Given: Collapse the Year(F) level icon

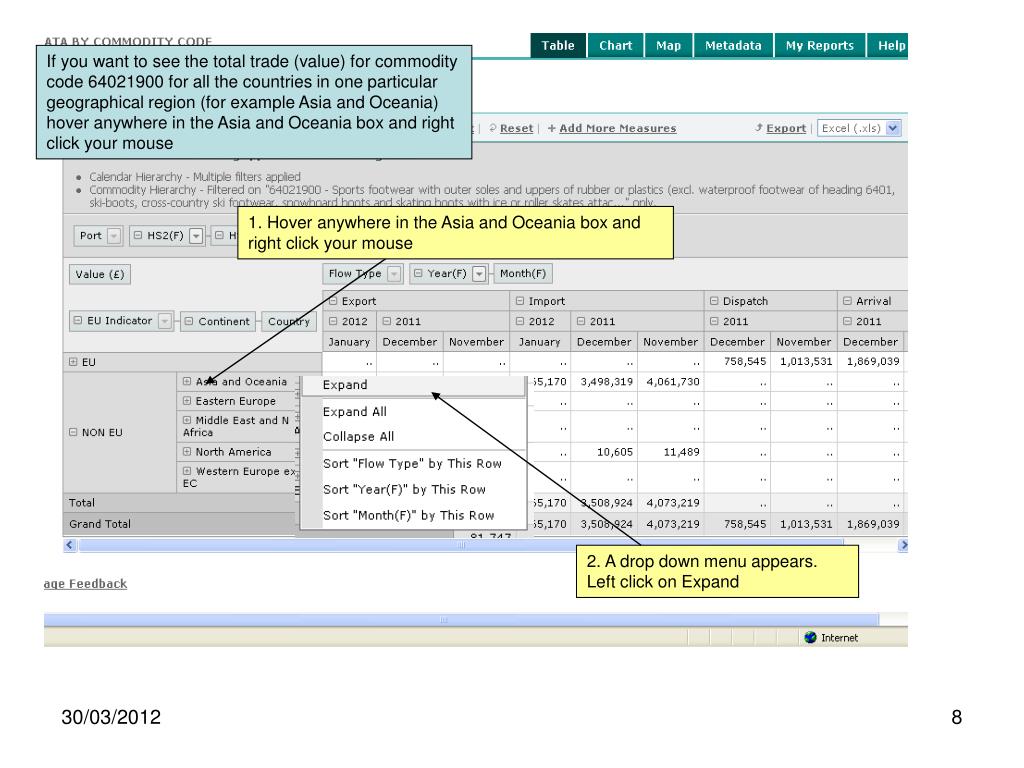Looking at the screenshot, I should coord(418,274).
